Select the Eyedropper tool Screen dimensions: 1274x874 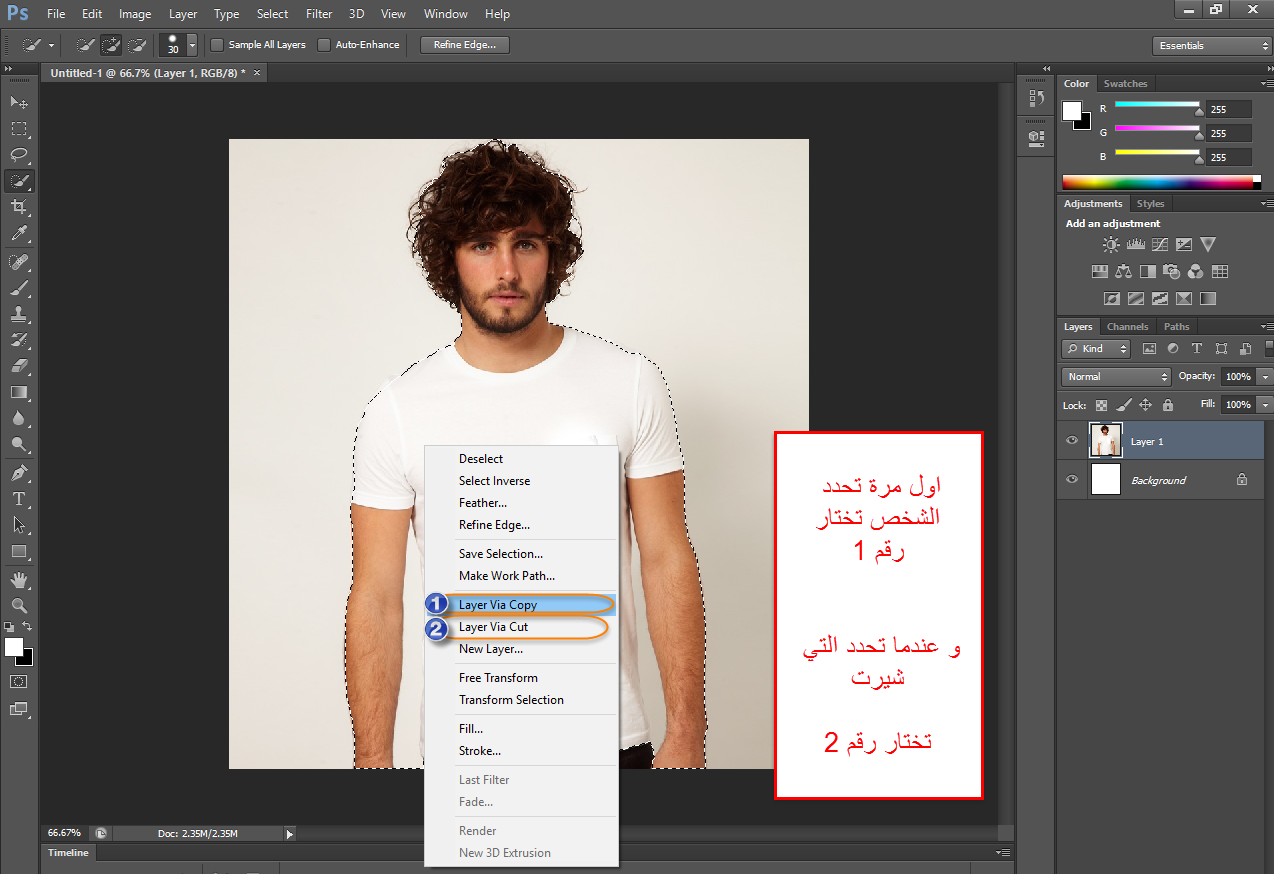(19, 234)
